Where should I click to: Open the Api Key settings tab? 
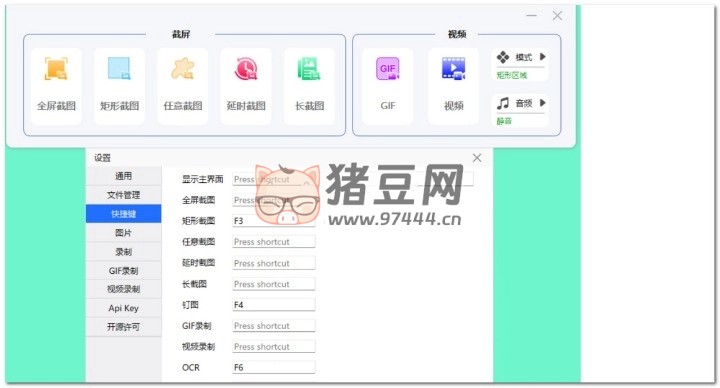[124, 308]
